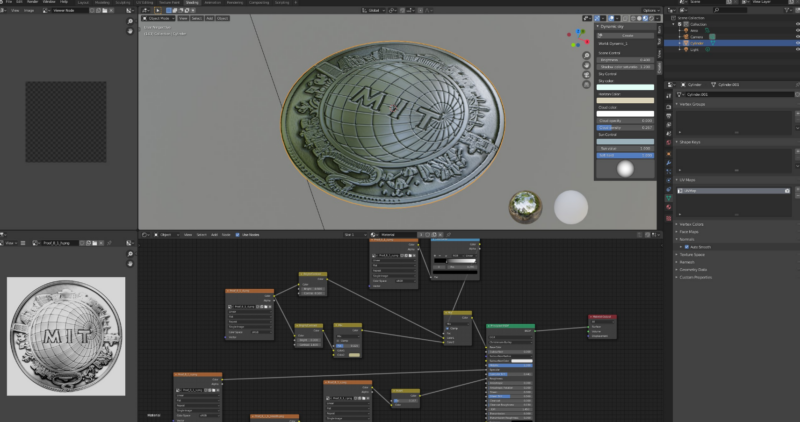This screenshot has height=422, width=800.
Task: Click zoom icon in lower image editor
Action: pos(130,254)
